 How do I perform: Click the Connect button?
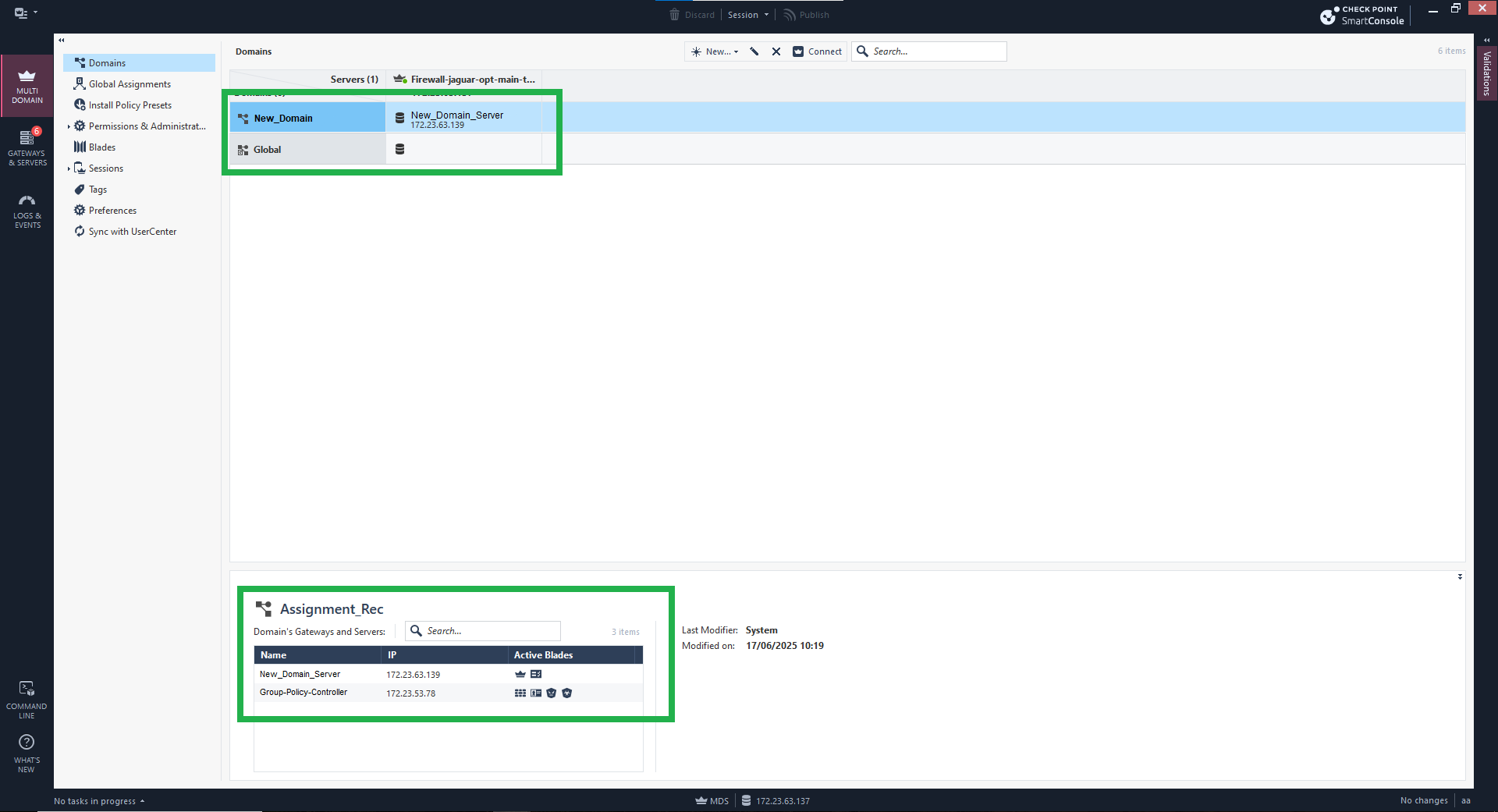tap(818, 51)
